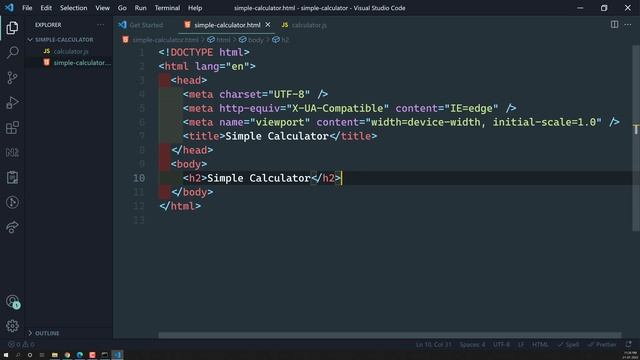Click the DOCTYPE html line
640x360 pixels.
pos(204,53)
